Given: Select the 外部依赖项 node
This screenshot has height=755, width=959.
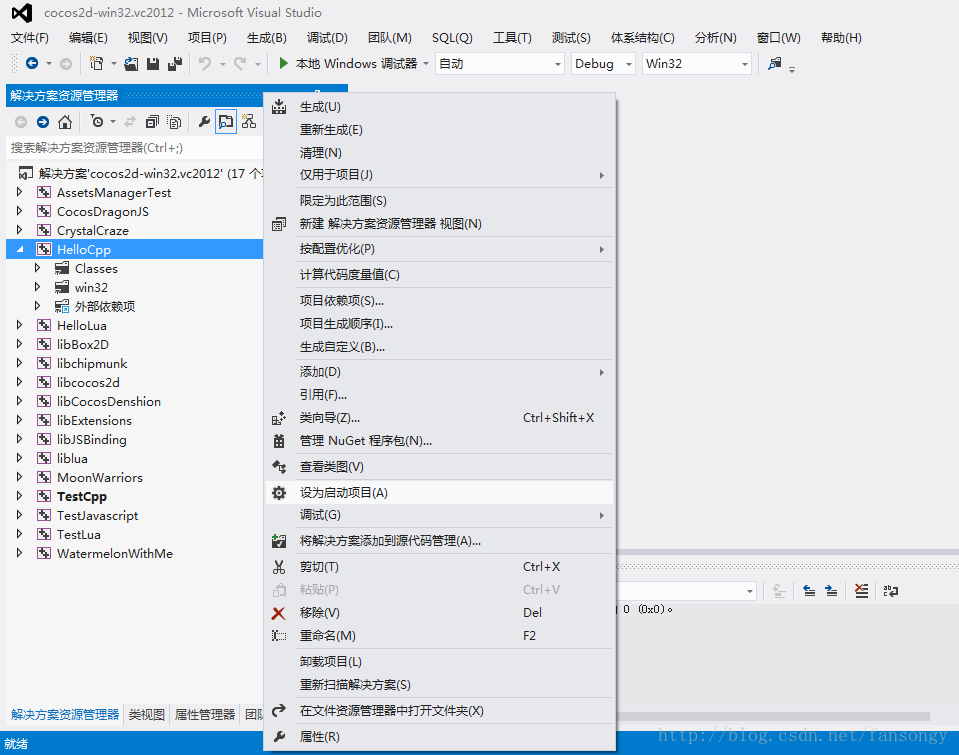Looking at the screenshot, I should tap(105, 306).
